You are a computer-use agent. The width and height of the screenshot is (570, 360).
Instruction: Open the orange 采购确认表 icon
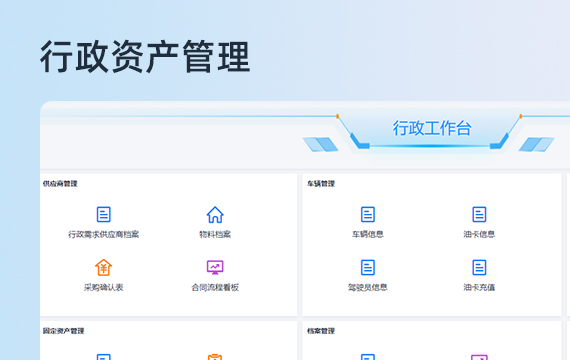coord(104,267)
